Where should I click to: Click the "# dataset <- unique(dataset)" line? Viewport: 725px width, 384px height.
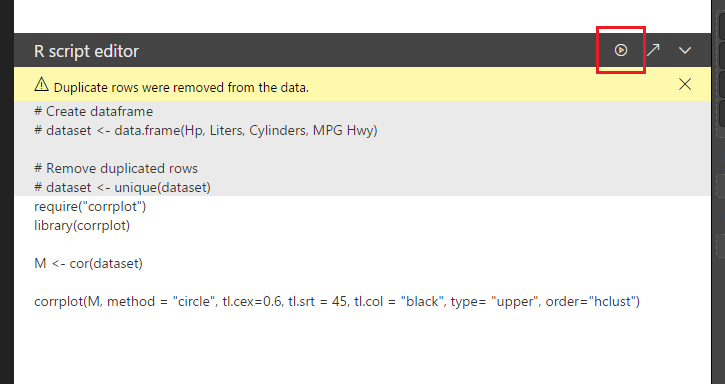point(123,187)
